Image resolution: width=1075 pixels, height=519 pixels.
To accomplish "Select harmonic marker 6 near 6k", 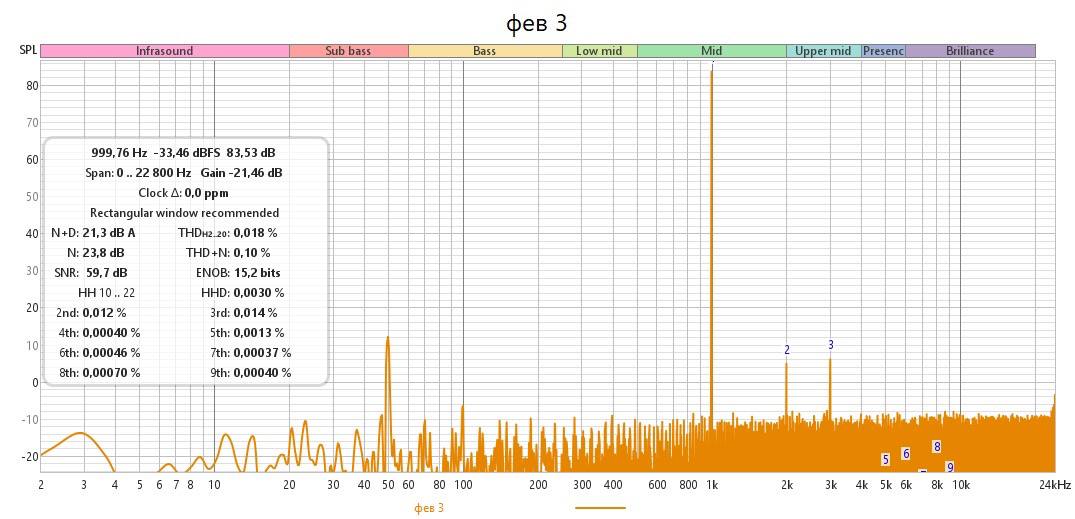I will [906, 454].
